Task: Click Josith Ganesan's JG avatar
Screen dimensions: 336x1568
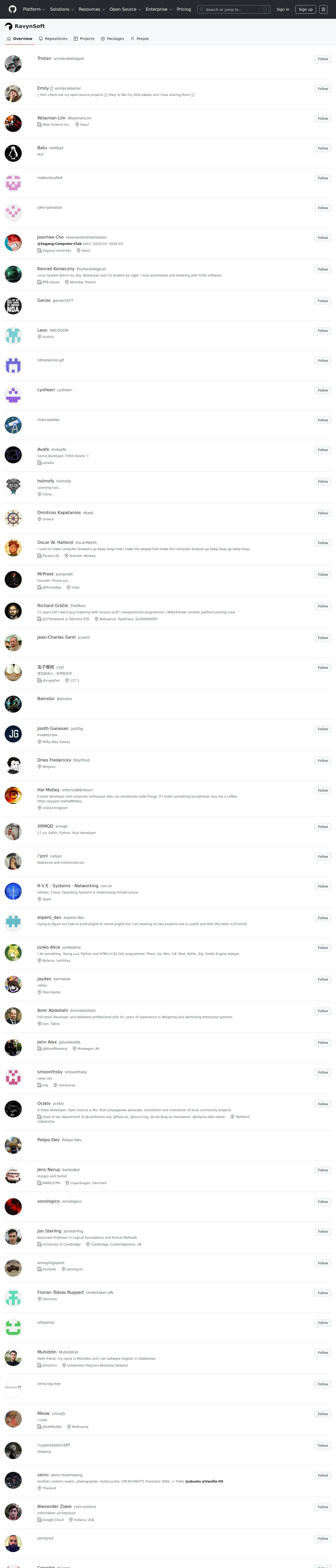Action: click(13, 734)
